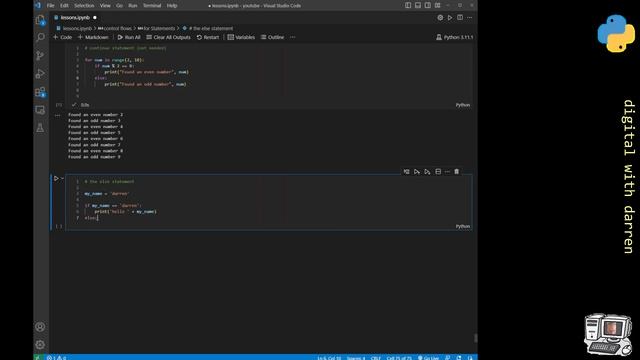Click Run All in notebook toolbar
This screenshot has width=640, height=360.
pyautogui.click(x=129, y=37)
